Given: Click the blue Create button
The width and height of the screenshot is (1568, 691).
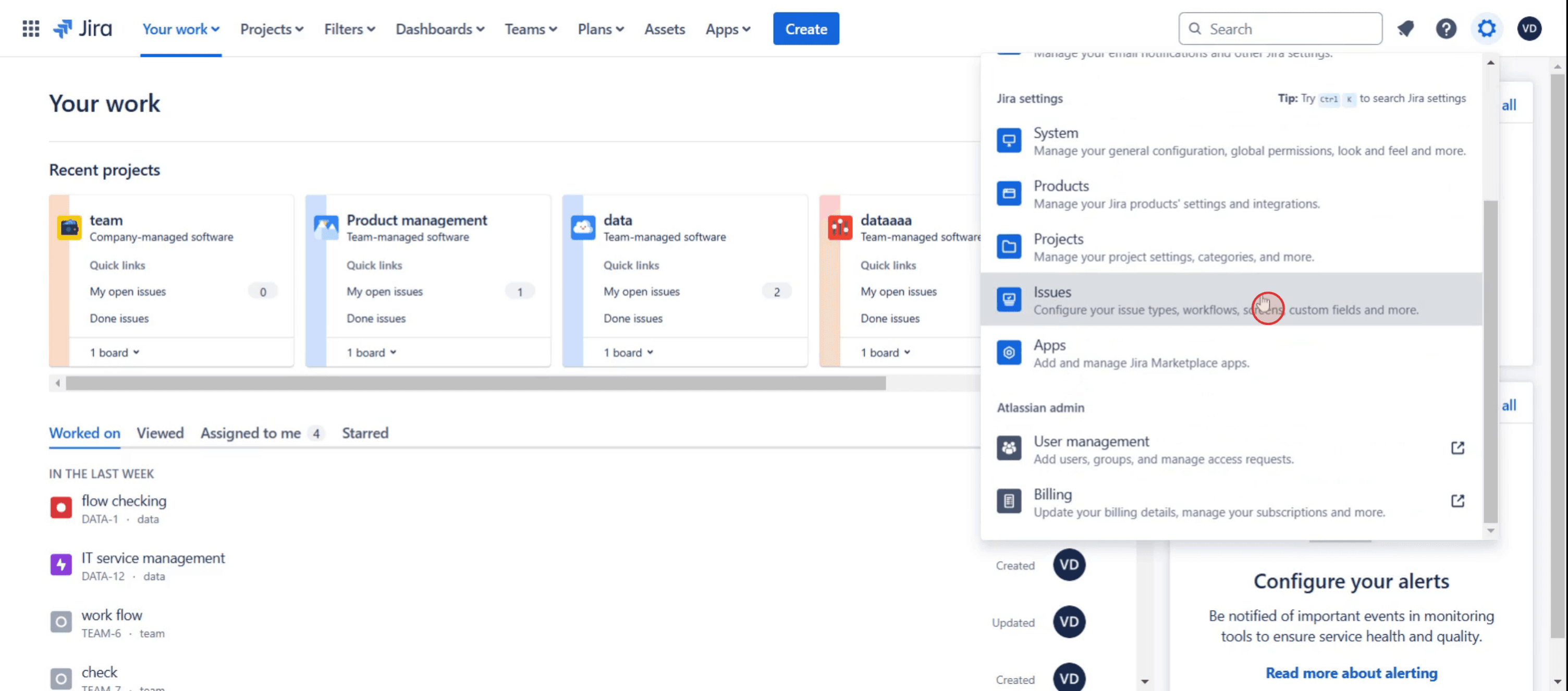Looking at the screenshot, I should point(805,29).
